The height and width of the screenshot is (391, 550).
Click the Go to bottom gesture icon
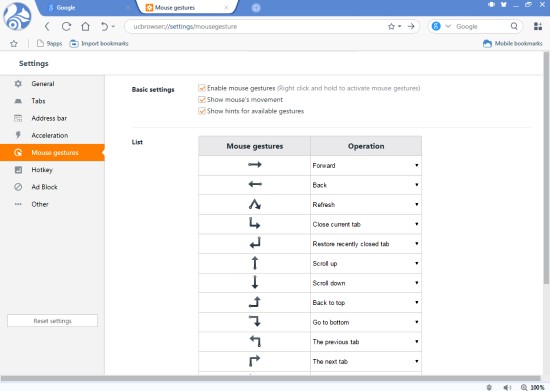pyautogui.click(x=255, y=321)
